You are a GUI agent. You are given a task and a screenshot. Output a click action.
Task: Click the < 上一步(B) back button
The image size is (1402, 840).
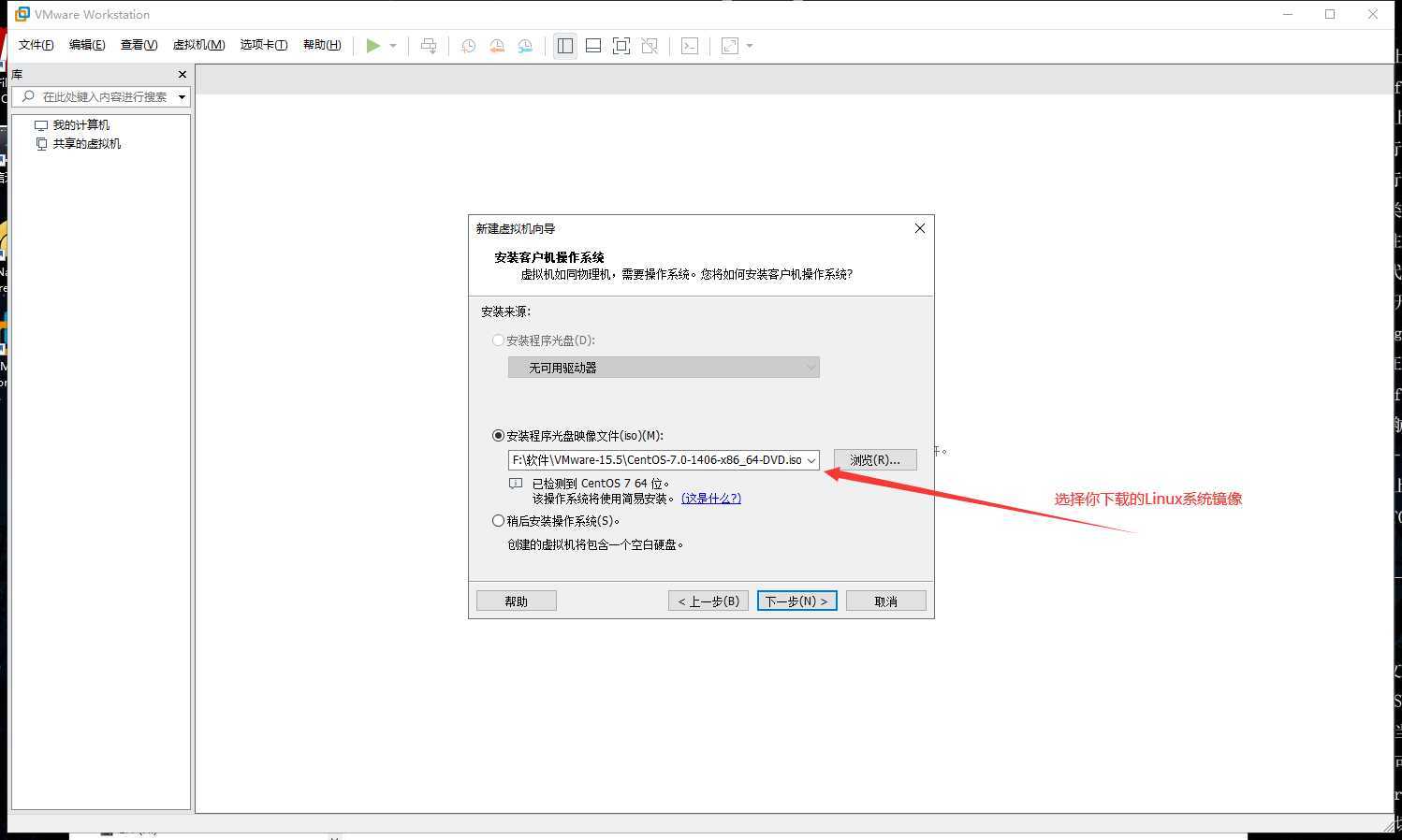[708, 601]
